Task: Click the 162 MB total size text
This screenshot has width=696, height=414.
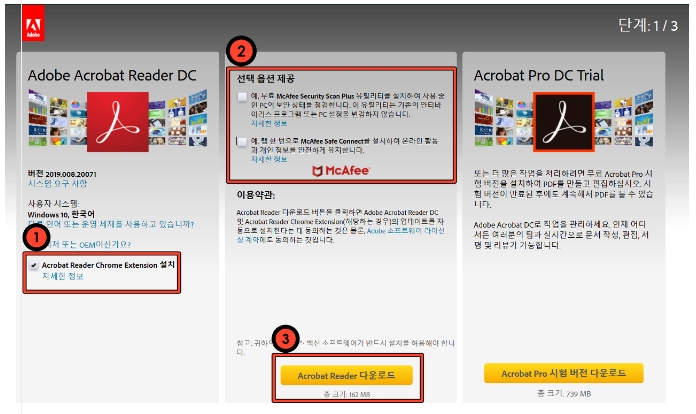Action: [x=347, y=394]
